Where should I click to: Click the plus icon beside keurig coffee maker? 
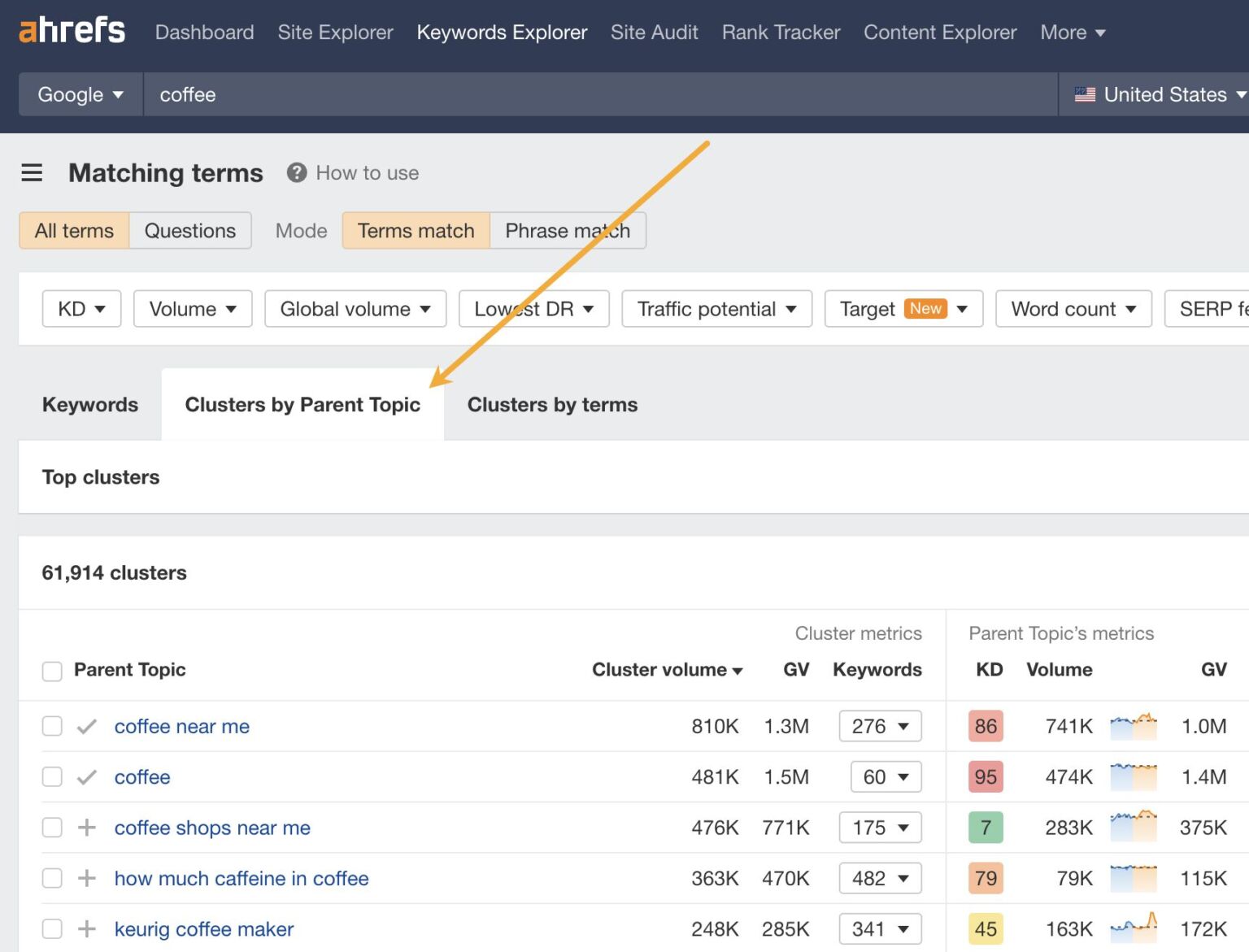coord(85,928)
